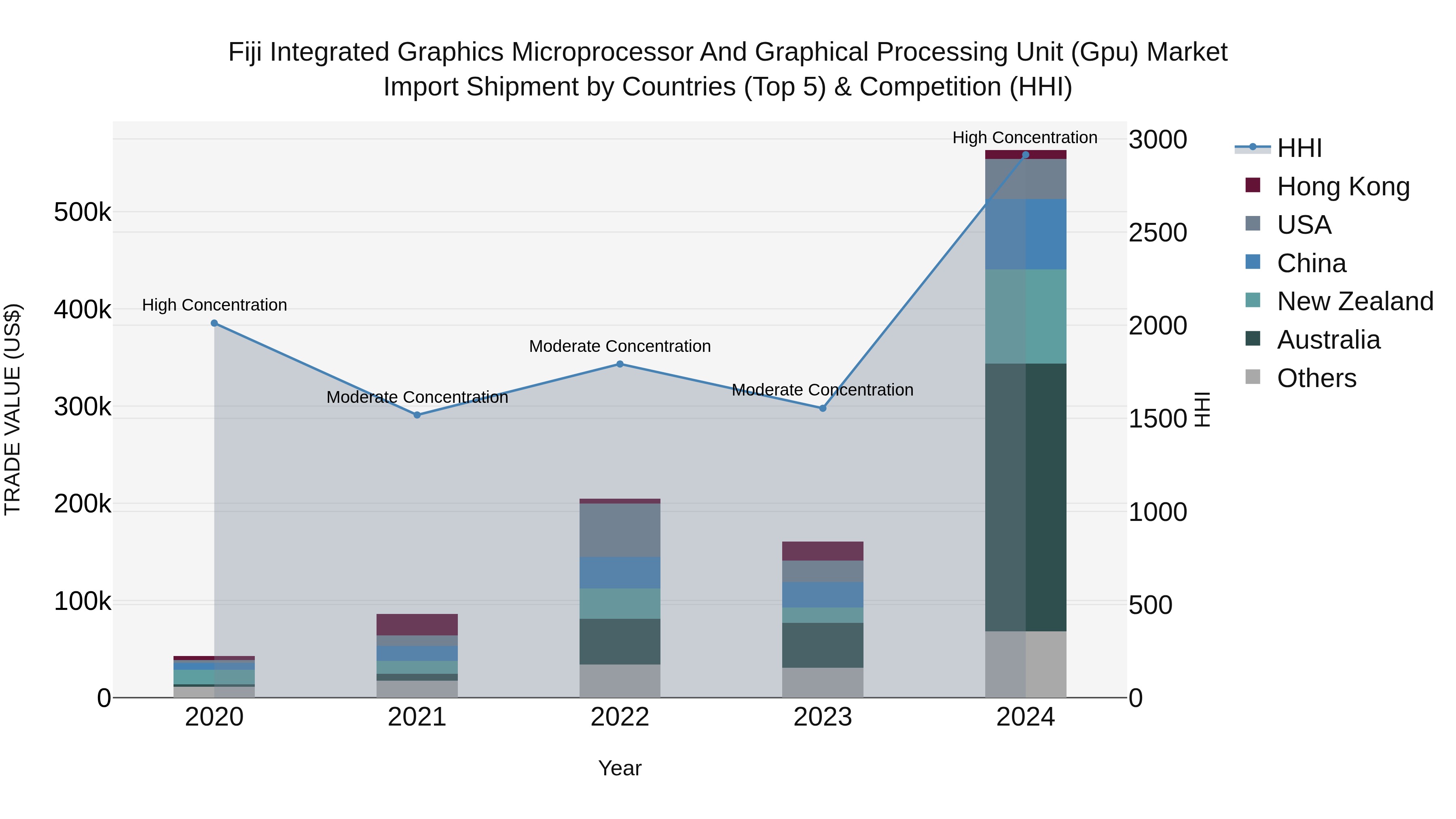Select the 2023 HHI data point
The image size is (1456, 819).
pos(823,408)
